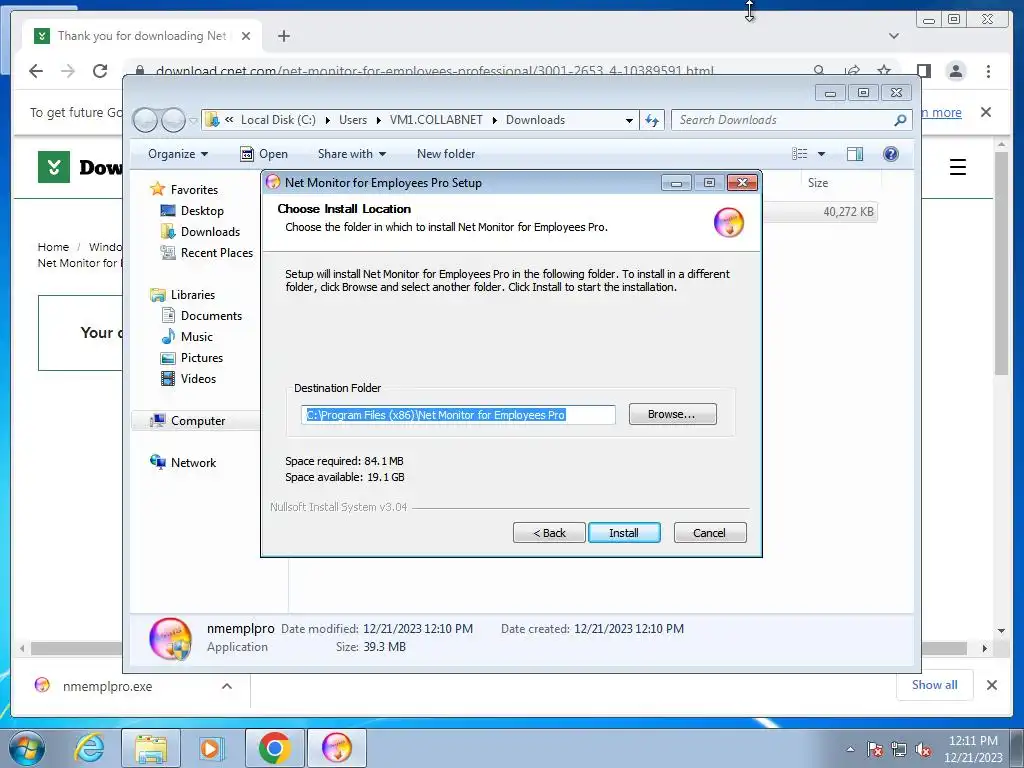Click the 40,272 KB file size cell
This screenshot has height=768, width=1024.
pos(848,212)
